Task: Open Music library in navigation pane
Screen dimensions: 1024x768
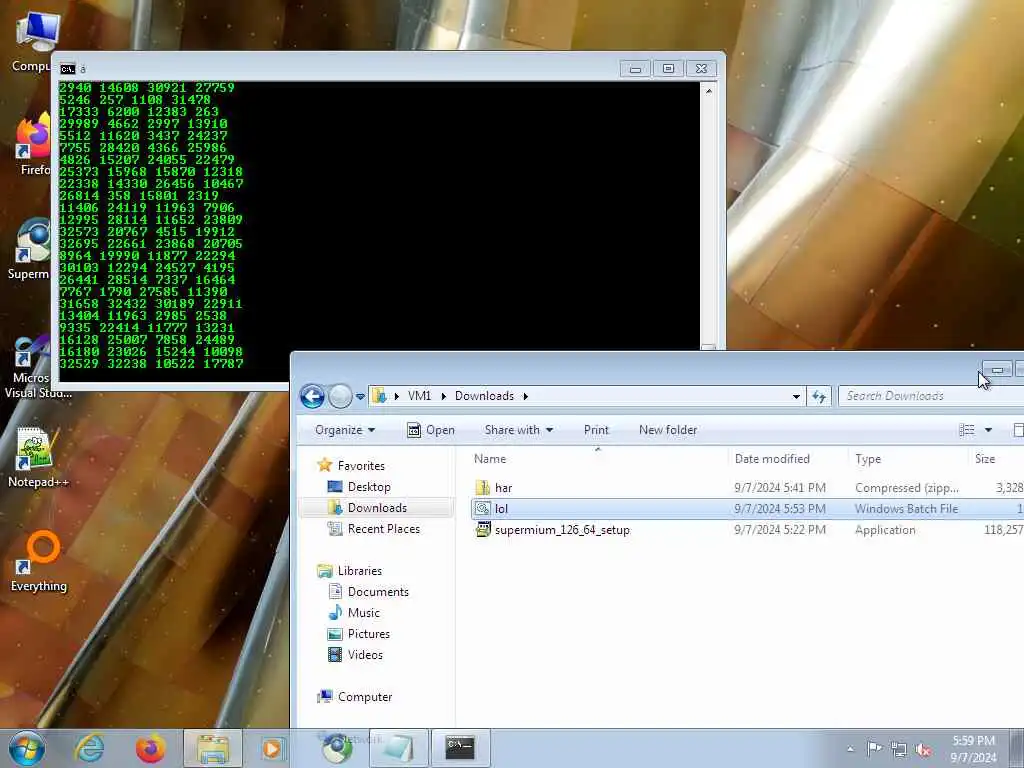Action: click(x=363, y=613)
